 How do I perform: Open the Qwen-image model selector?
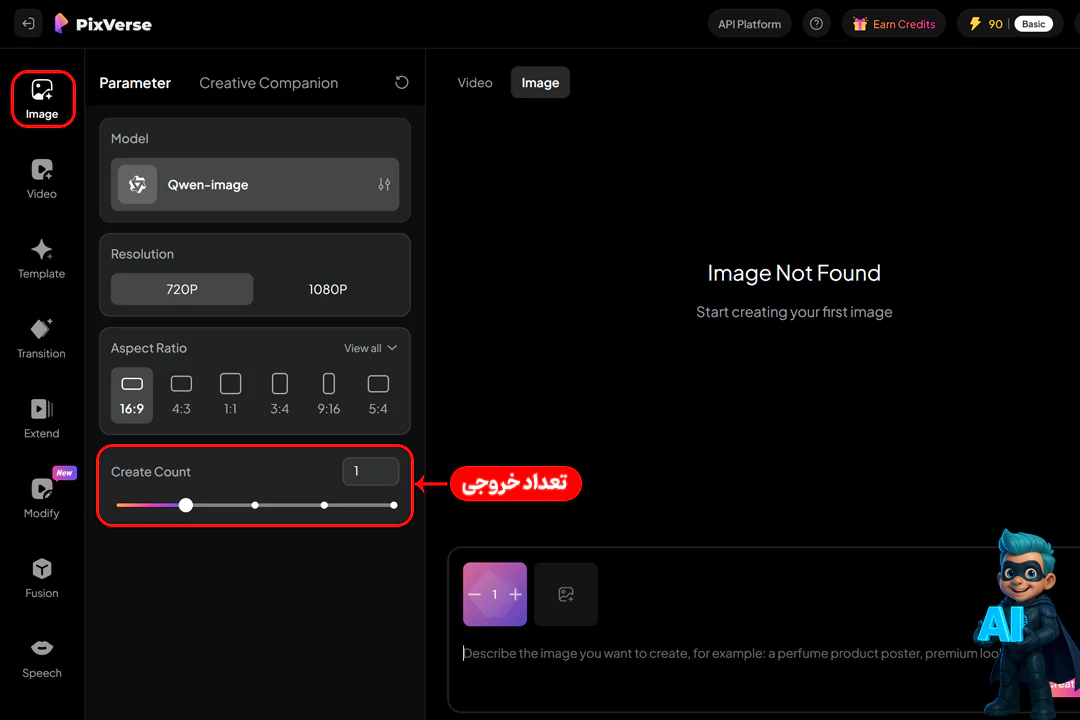point(254,185)
